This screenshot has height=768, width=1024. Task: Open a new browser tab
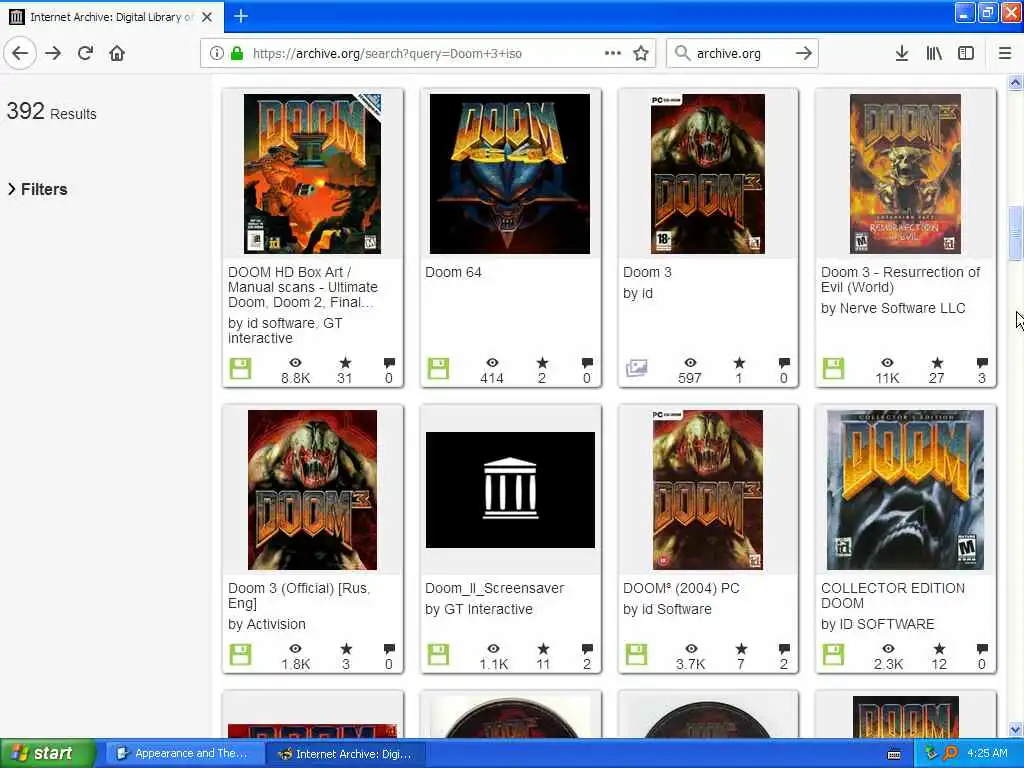click(241, 16)
